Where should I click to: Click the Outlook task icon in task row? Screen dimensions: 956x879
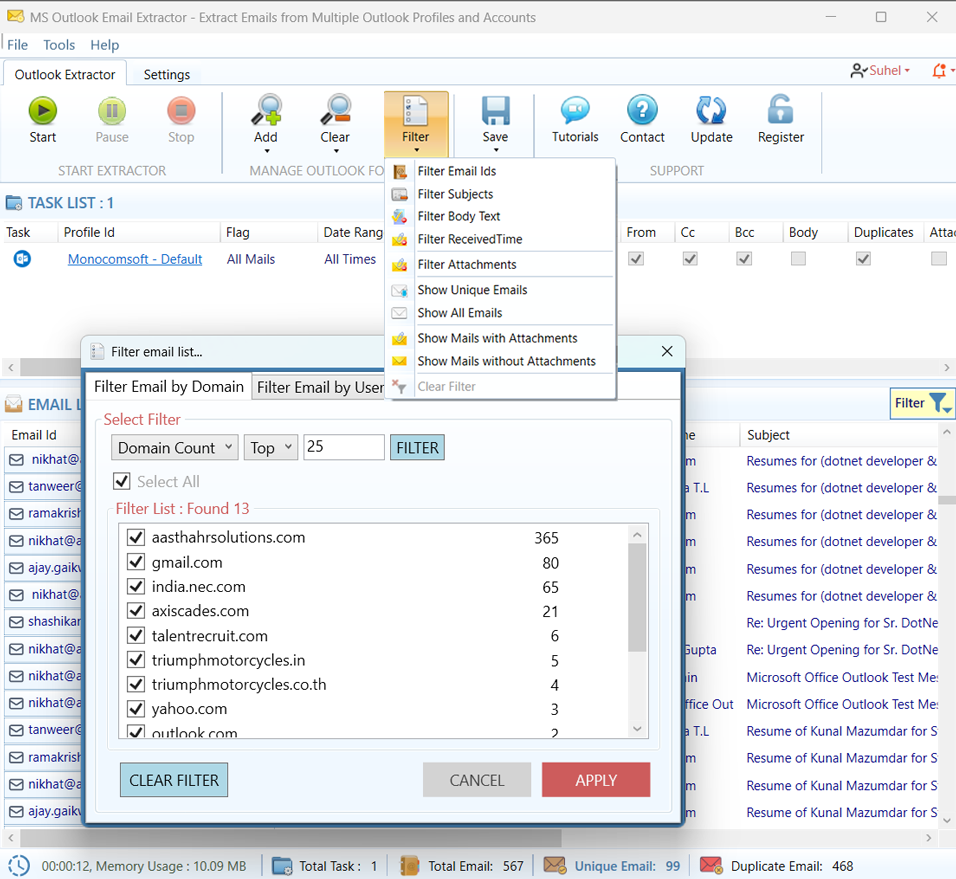point(23,259)
